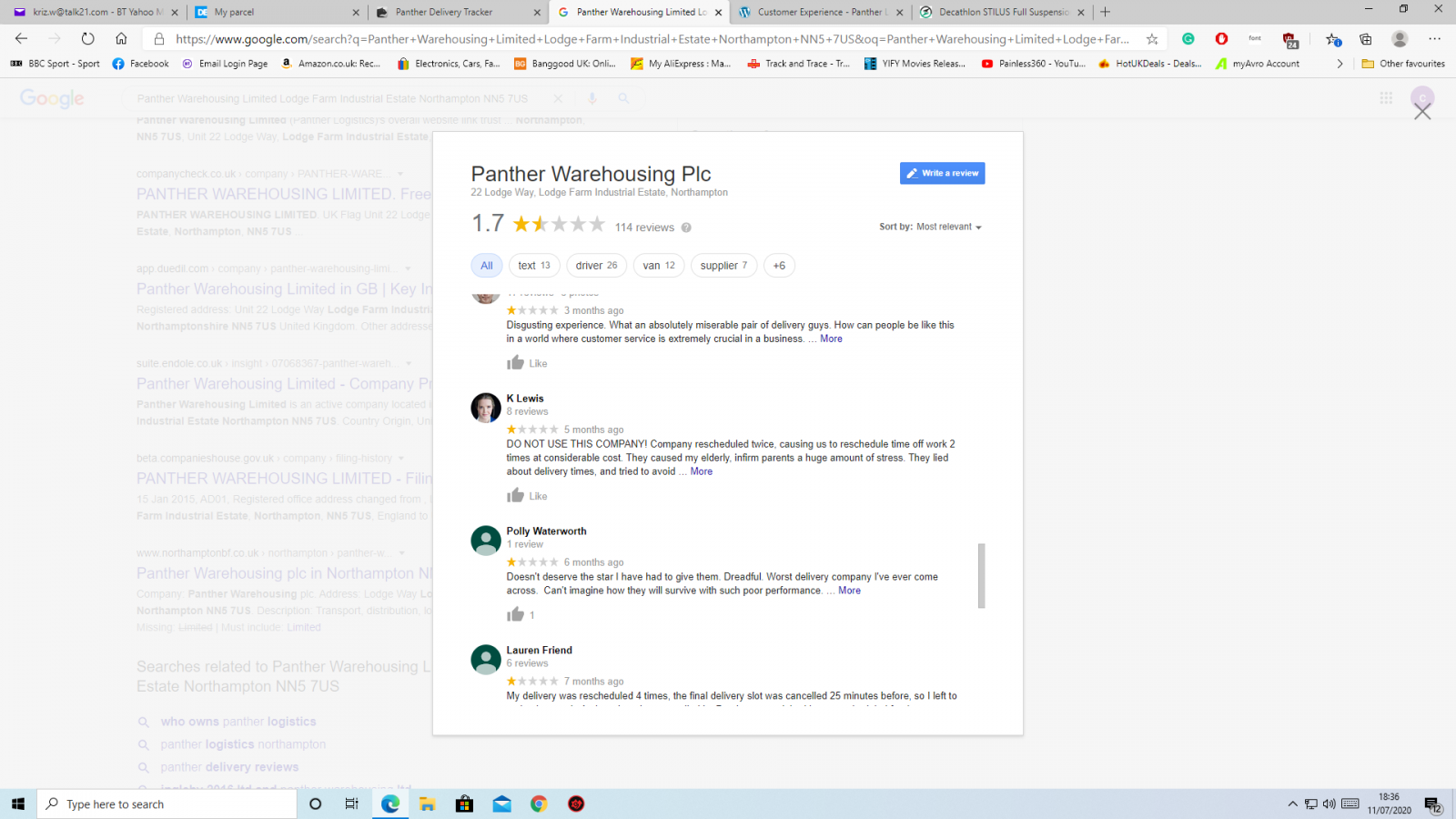This screenshot has height=819, width=1456.
Task: Open new browser tab
Action: click(1105, 12)
